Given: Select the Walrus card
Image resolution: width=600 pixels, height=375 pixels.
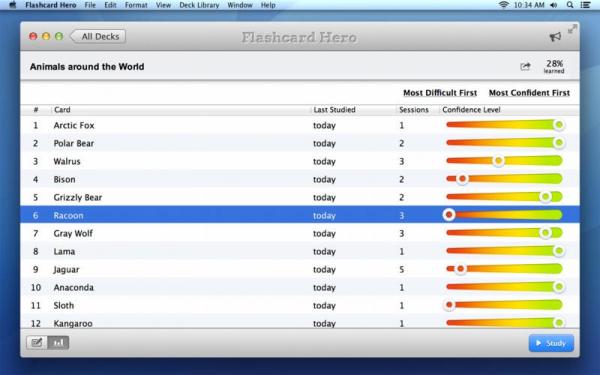Looking at the screenshot, I should [x=300, y=161].
